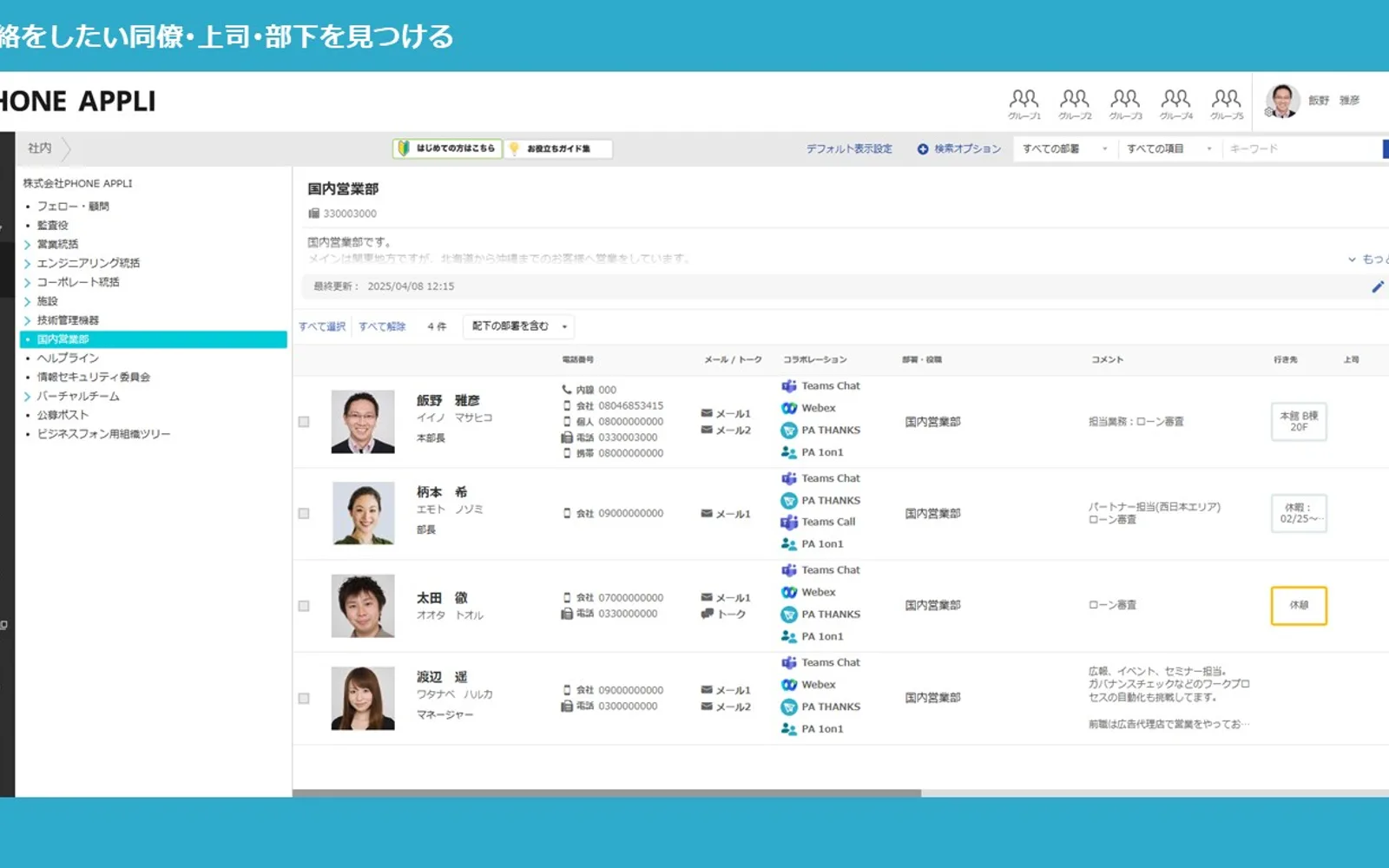Expand the エンジニアリング統括 tree node
1389x868 pixels.
pos(27,264)
